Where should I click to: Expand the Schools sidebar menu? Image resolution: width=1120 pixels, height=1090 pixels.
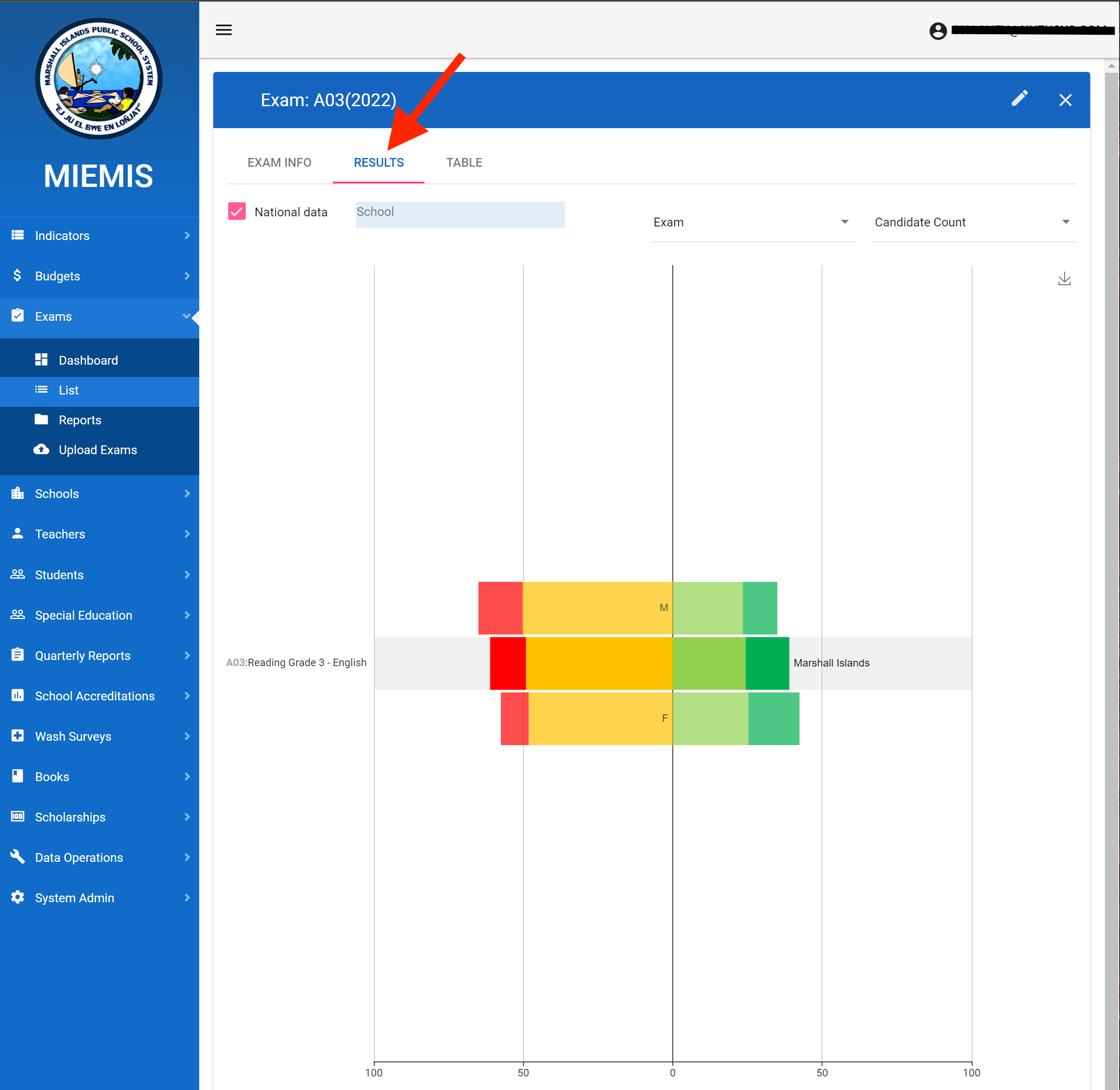point(99,494)
